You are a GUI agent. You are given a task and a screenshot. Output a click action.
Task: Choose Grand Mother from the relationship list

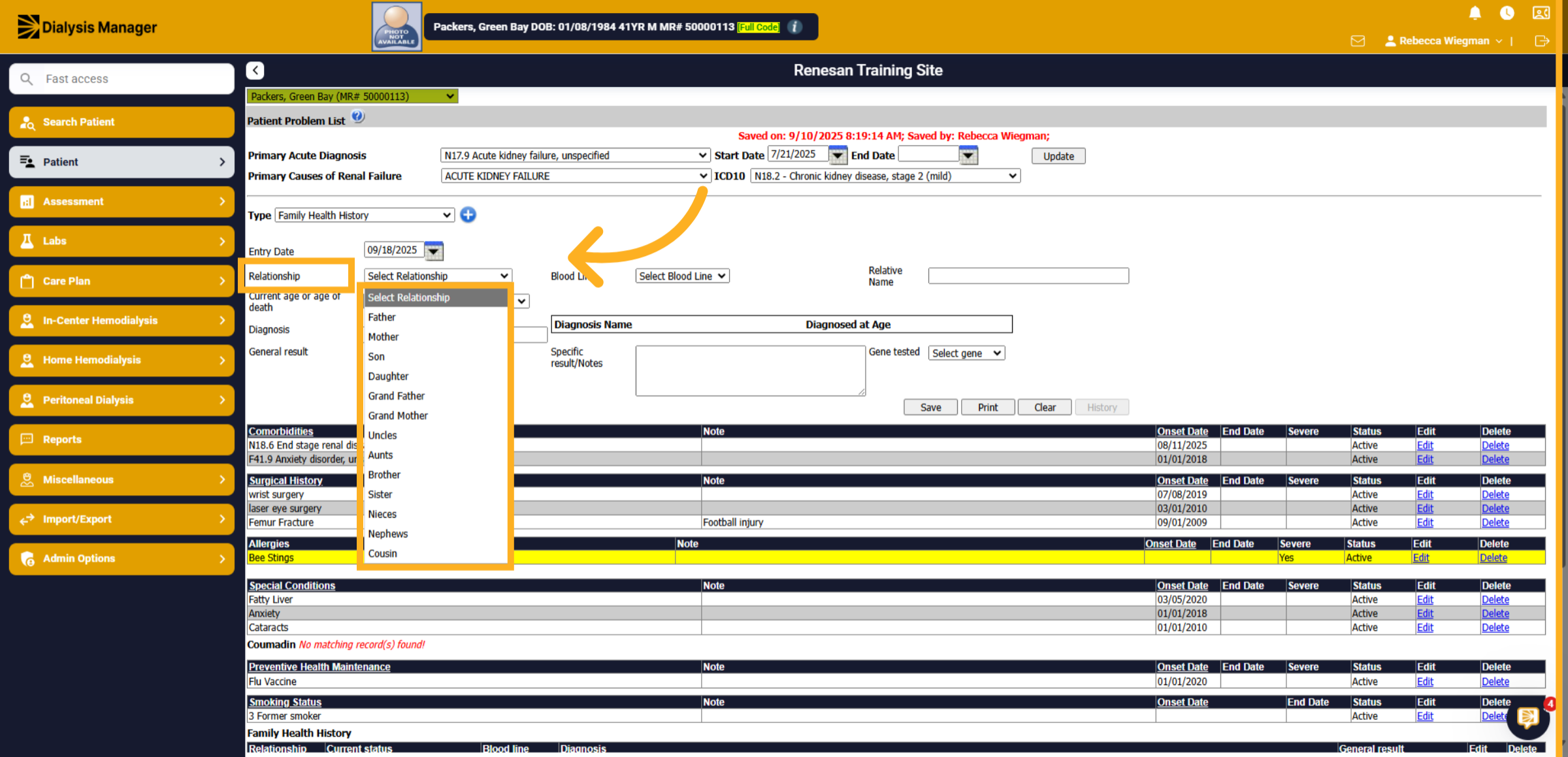point(436,415)
